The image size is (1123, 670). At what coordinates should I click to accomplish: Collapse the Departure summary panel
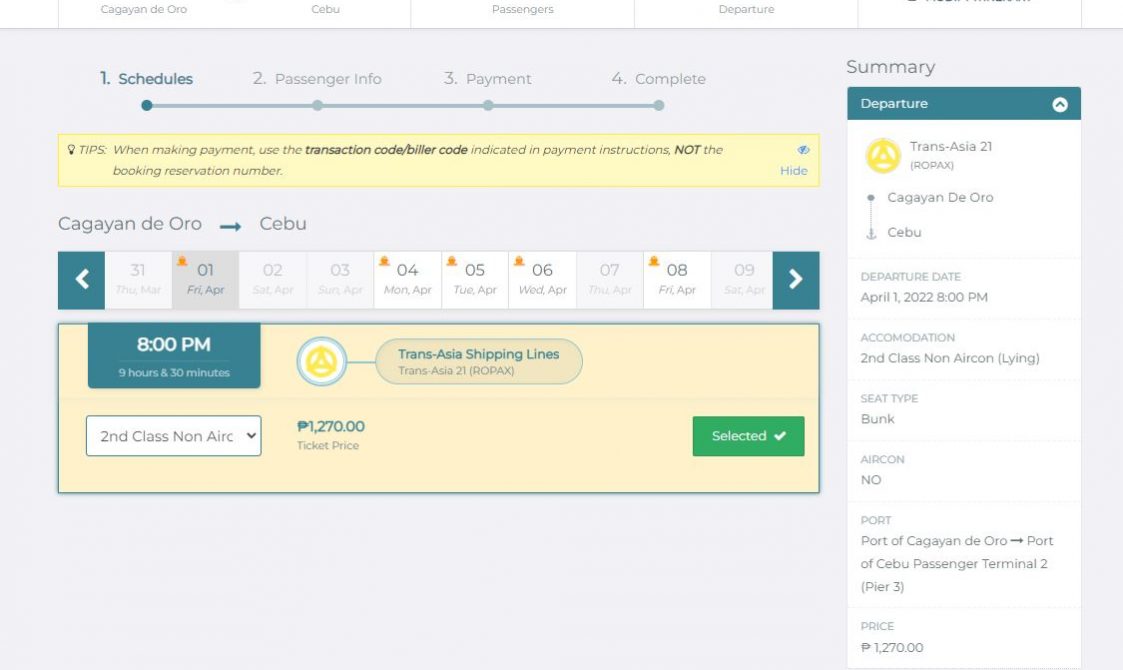click(x=1060, y=104)
